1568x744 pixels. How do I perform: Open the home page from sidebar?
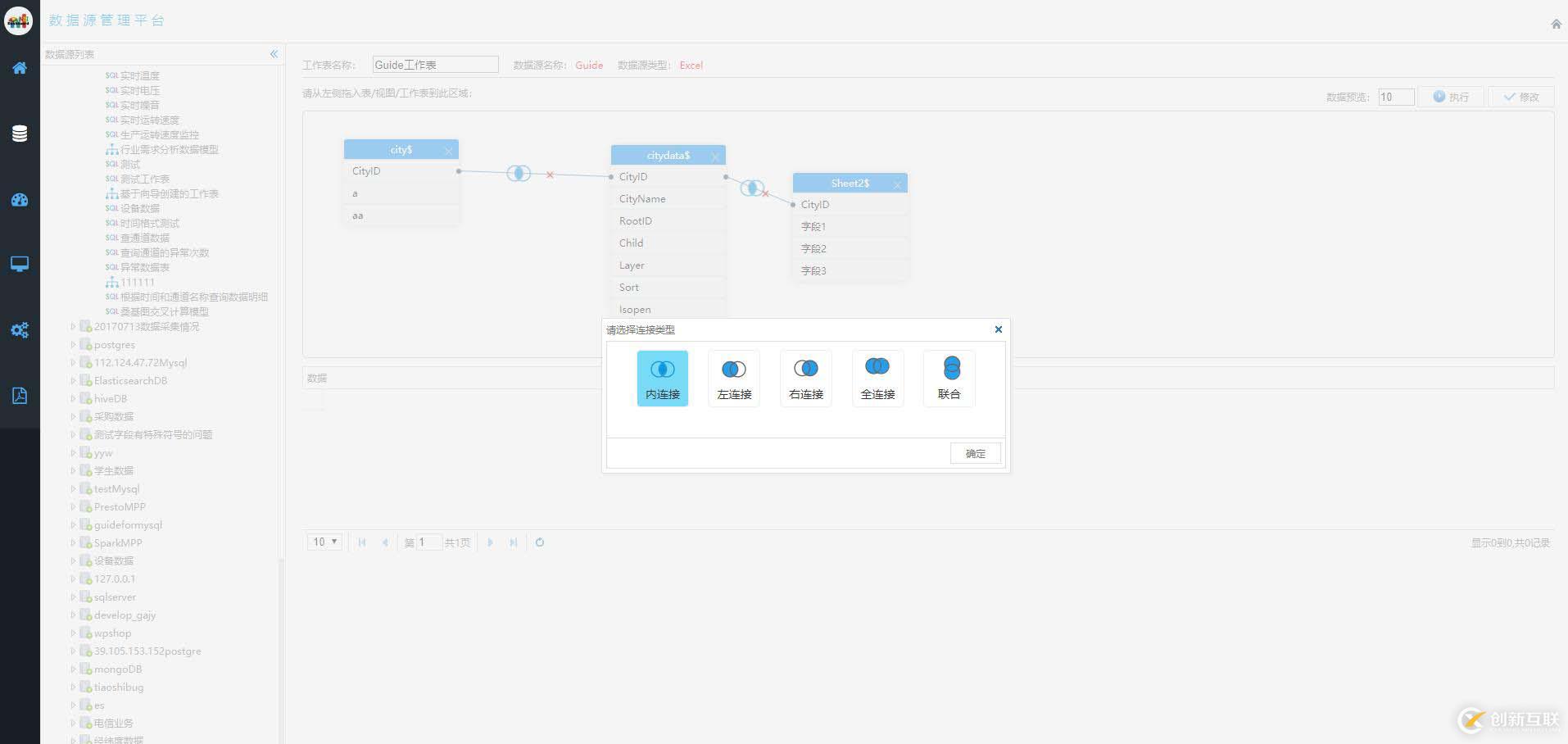click(x=20, y=68)
